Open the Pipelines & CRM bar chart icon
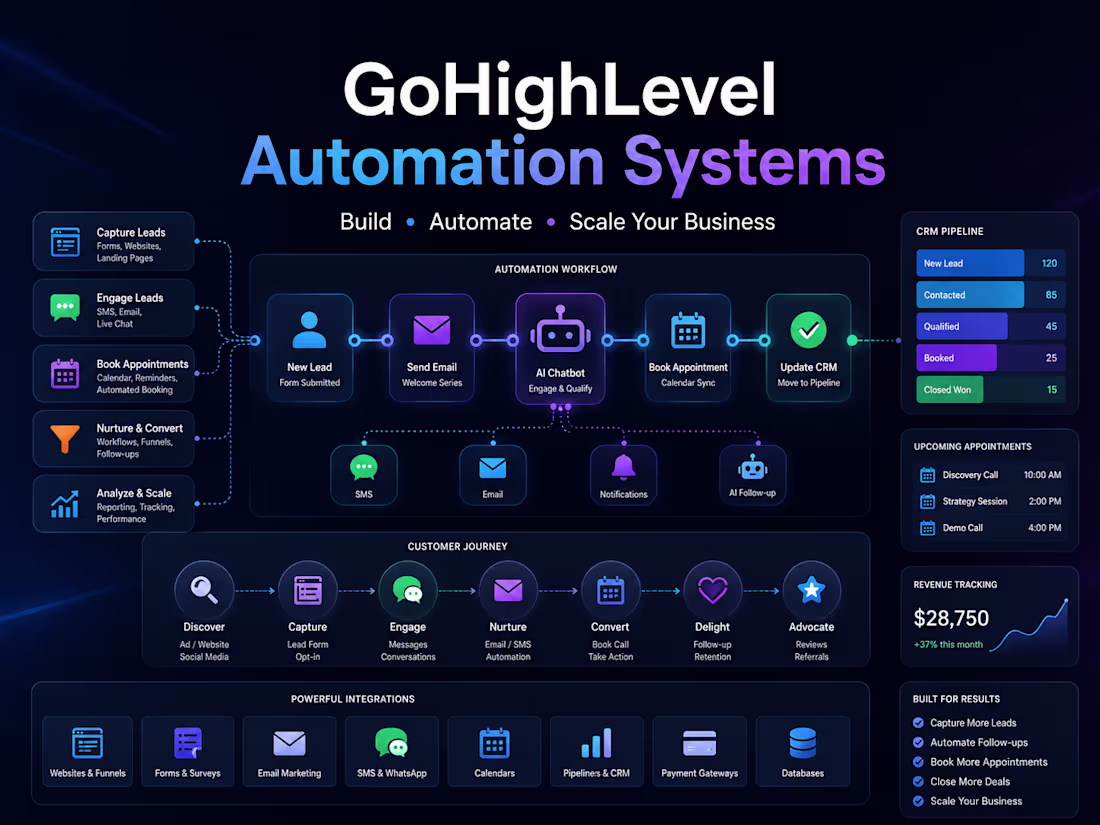Screen dimensions: 1100x825 pos(596,743)
